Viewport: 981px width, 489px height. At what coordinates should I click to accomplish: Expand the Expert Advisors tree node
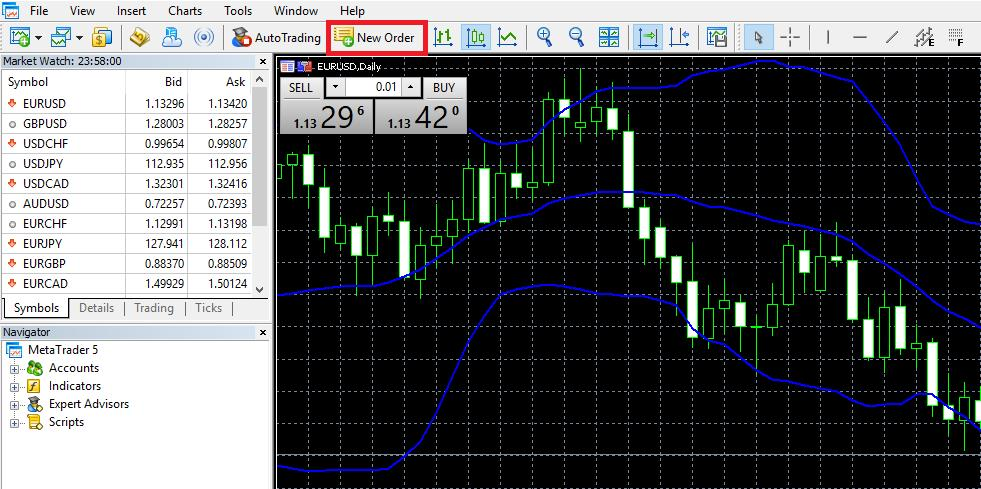coord(15,405)
